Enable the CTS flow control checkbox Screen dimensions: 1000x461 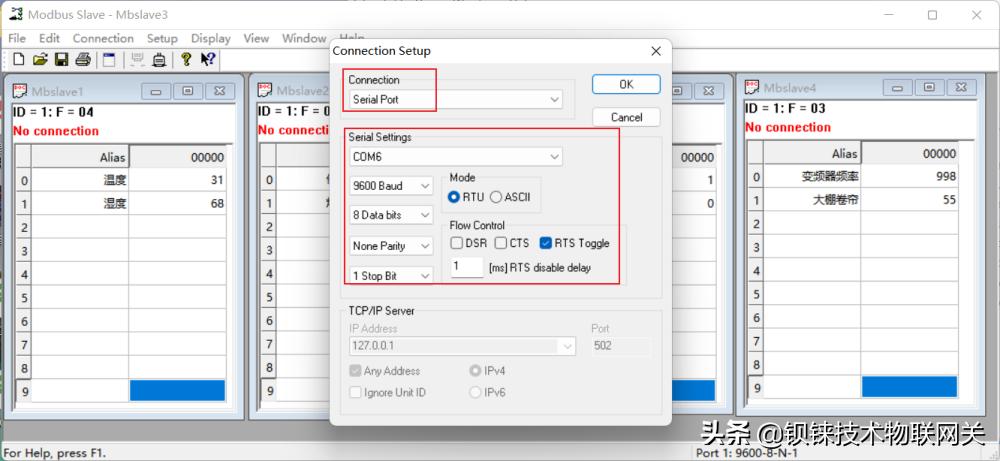[x=501, y=243]
